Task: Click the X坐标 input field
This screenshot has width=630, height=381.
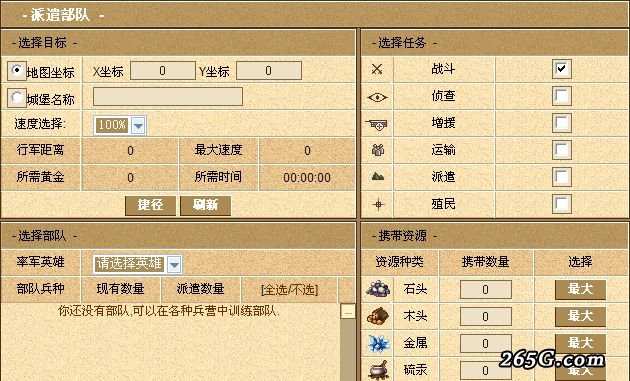Action: [163, 71]
